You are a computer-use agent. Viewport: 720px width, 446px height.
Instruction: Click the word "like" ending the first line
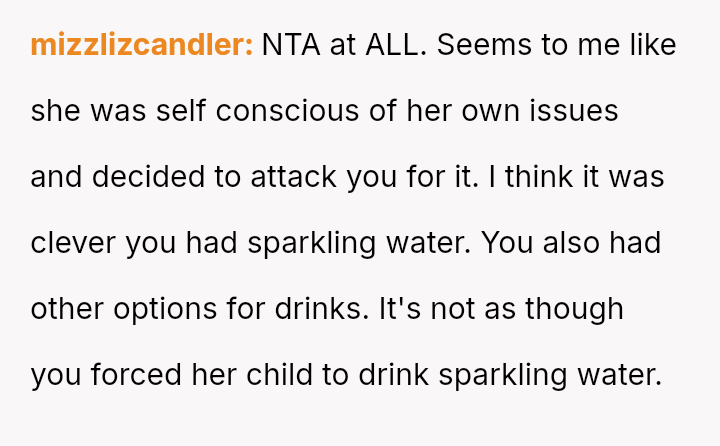click(656, 45)
